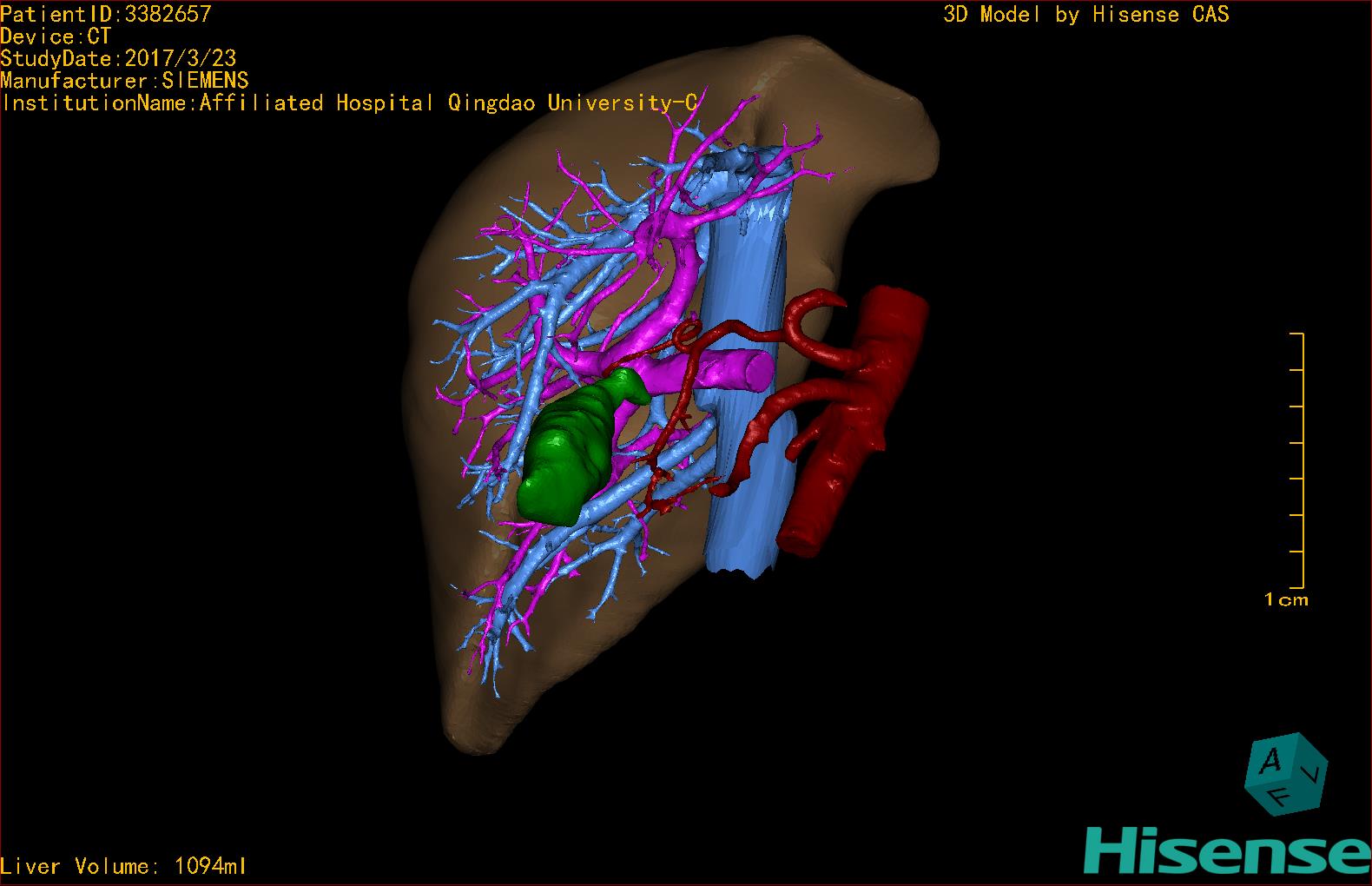Click the StudyDate:2017/3/23 text
This screenshot has width=1372, height=886.
[x=118, y=58]
